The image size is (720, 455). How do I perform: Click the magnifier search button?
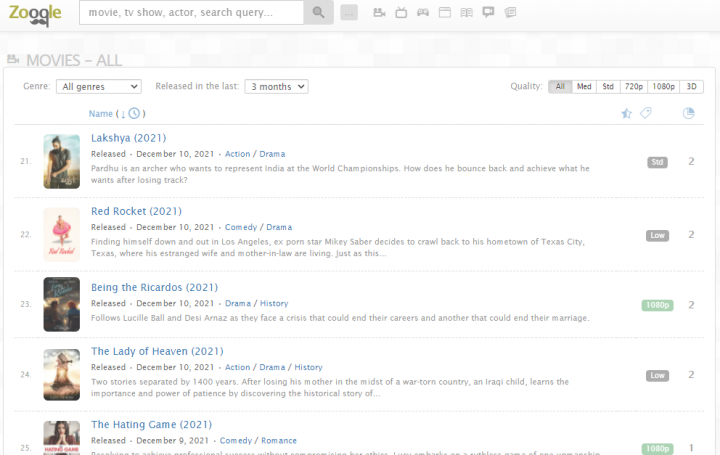point(318,13)
